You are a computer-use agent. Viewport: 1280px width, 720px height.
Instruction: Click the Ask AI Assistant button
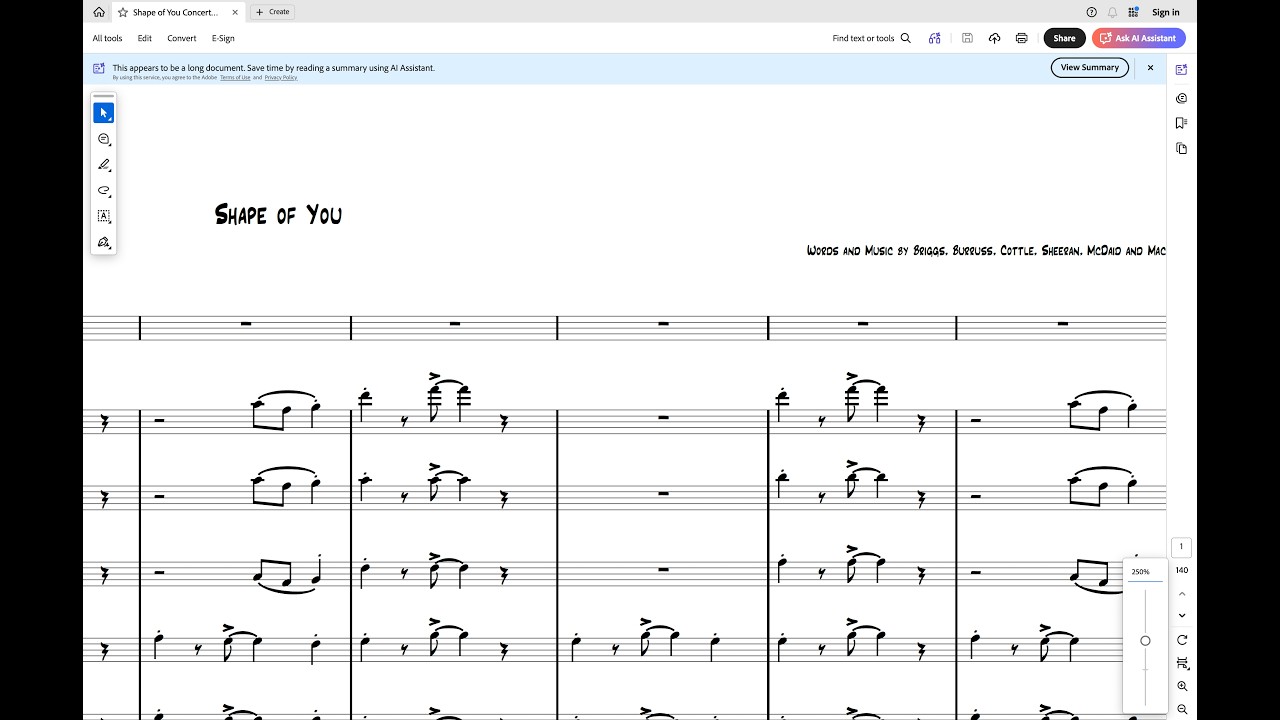(x=1139, y=38)
